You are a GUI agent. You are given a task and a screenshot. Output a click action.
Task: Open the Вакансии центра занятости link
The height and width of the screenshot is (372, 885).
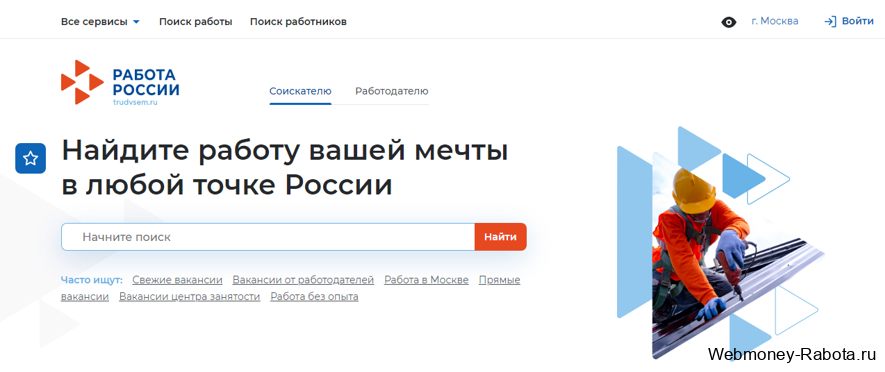(190, 296)
